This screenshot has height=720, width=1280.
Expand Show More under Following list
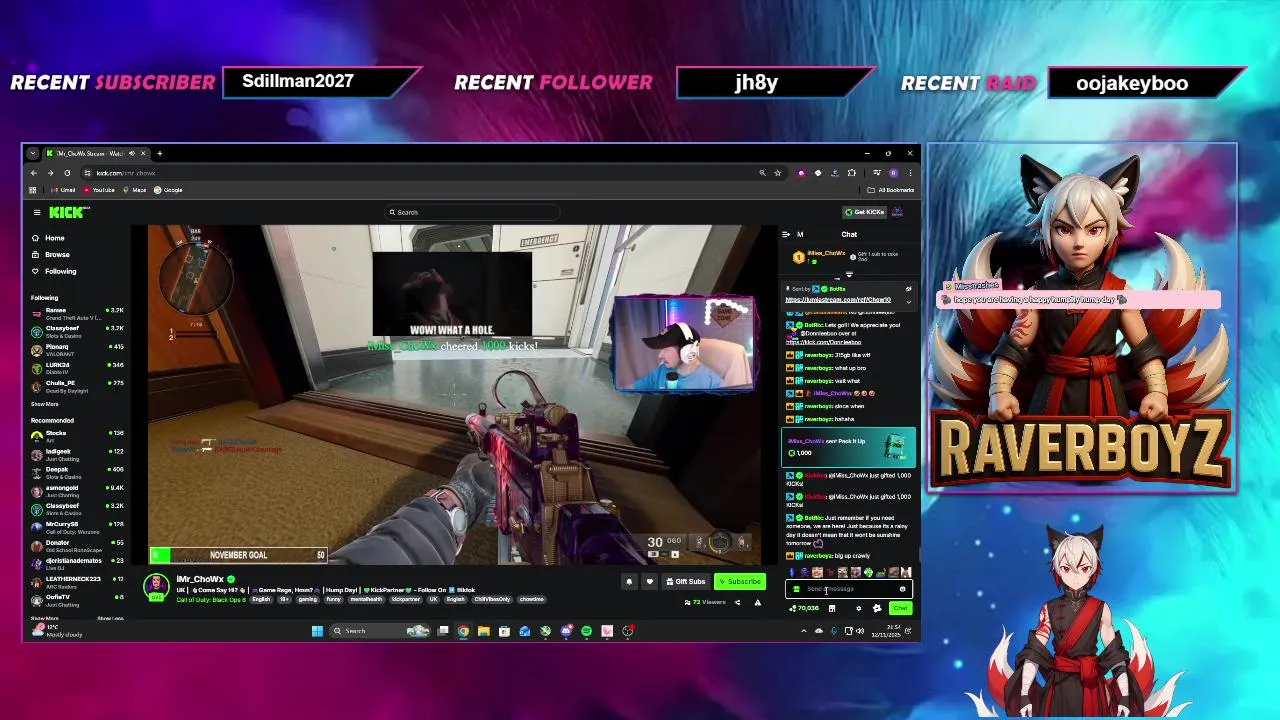(x=44, y=404)
